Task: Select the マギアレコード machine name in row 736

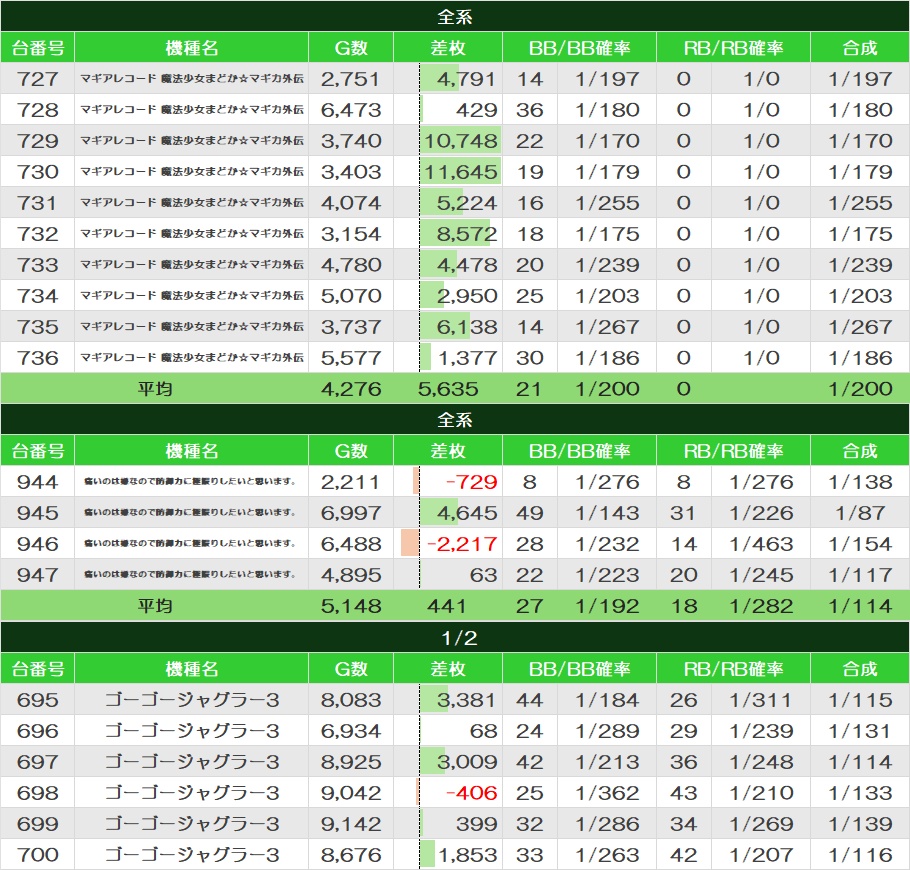Action: (192, 358)
